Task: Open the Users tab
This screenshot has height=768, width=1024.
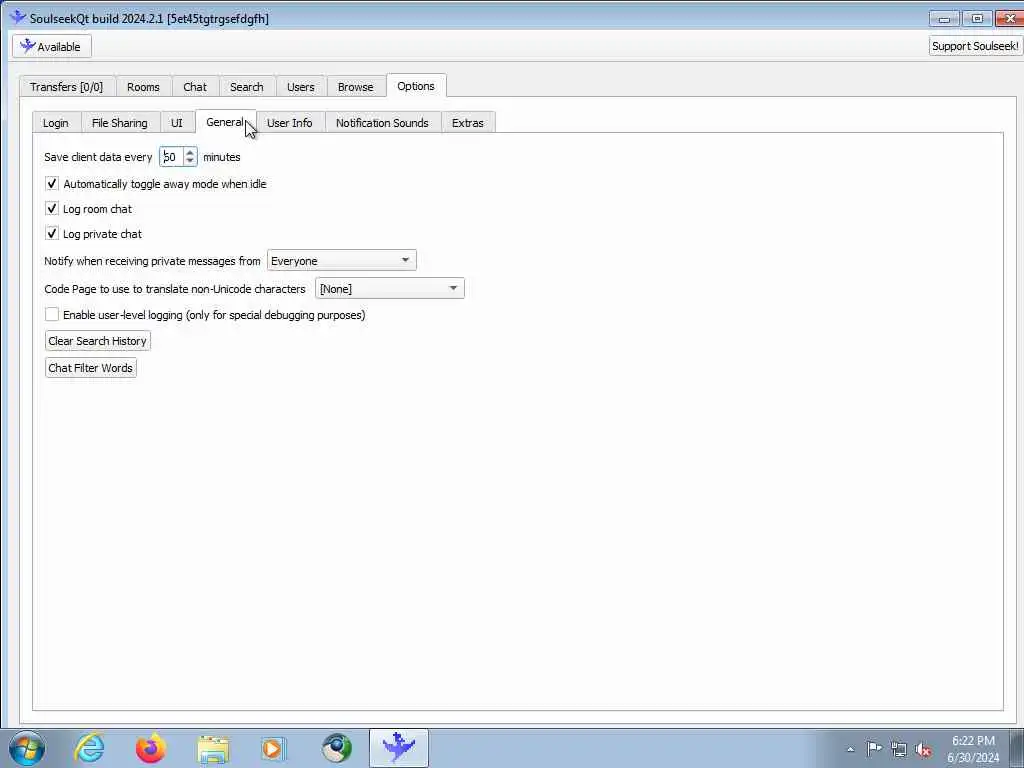Action: pyautogui.click(x=300, y=87)
